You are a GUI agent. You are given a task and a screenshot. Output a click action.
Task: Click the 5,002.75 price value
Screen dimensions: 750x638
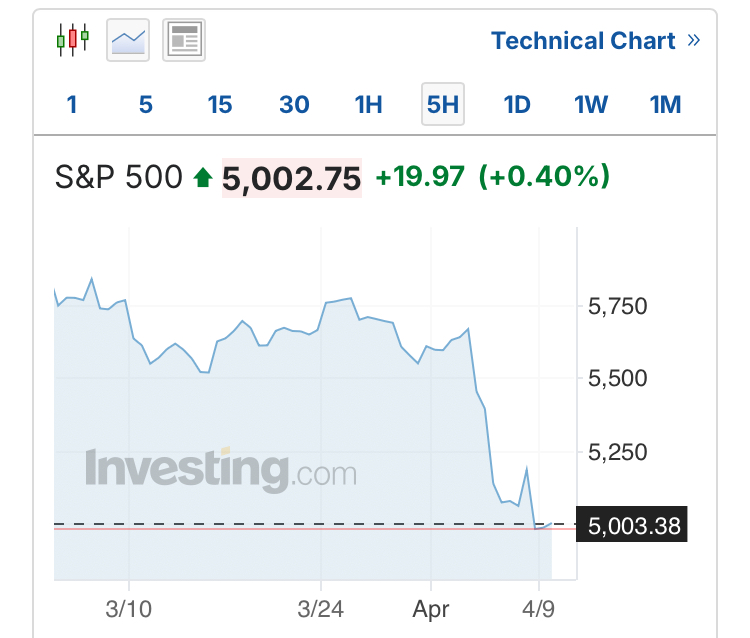click(292, 178)
